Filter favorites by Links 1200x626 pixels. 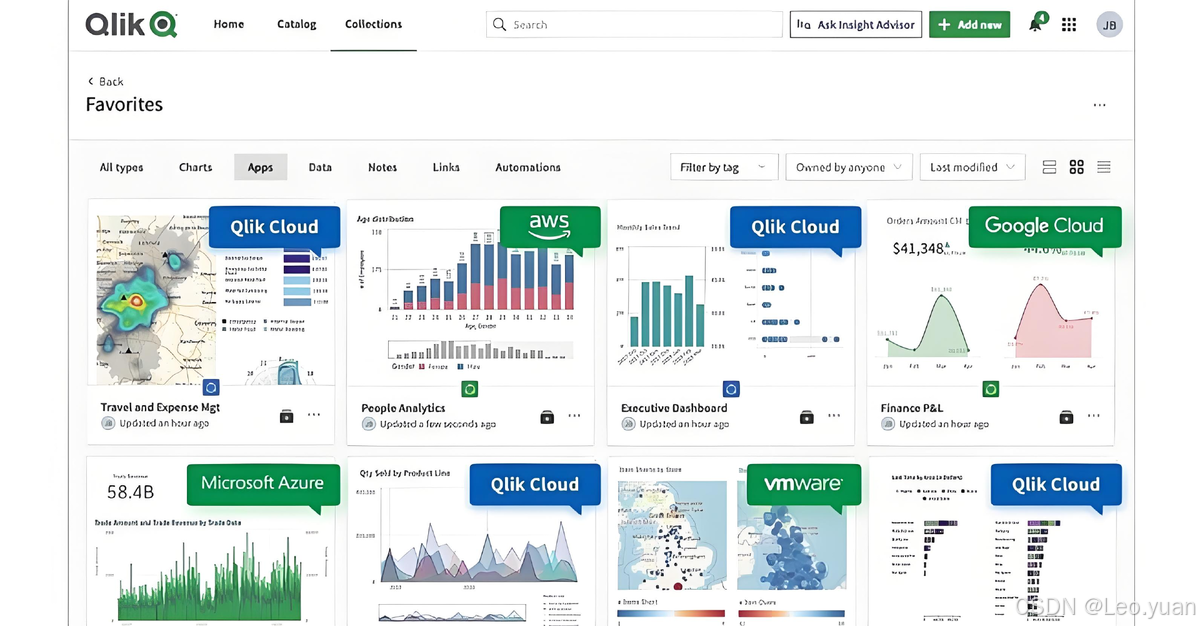pos(446,167)
